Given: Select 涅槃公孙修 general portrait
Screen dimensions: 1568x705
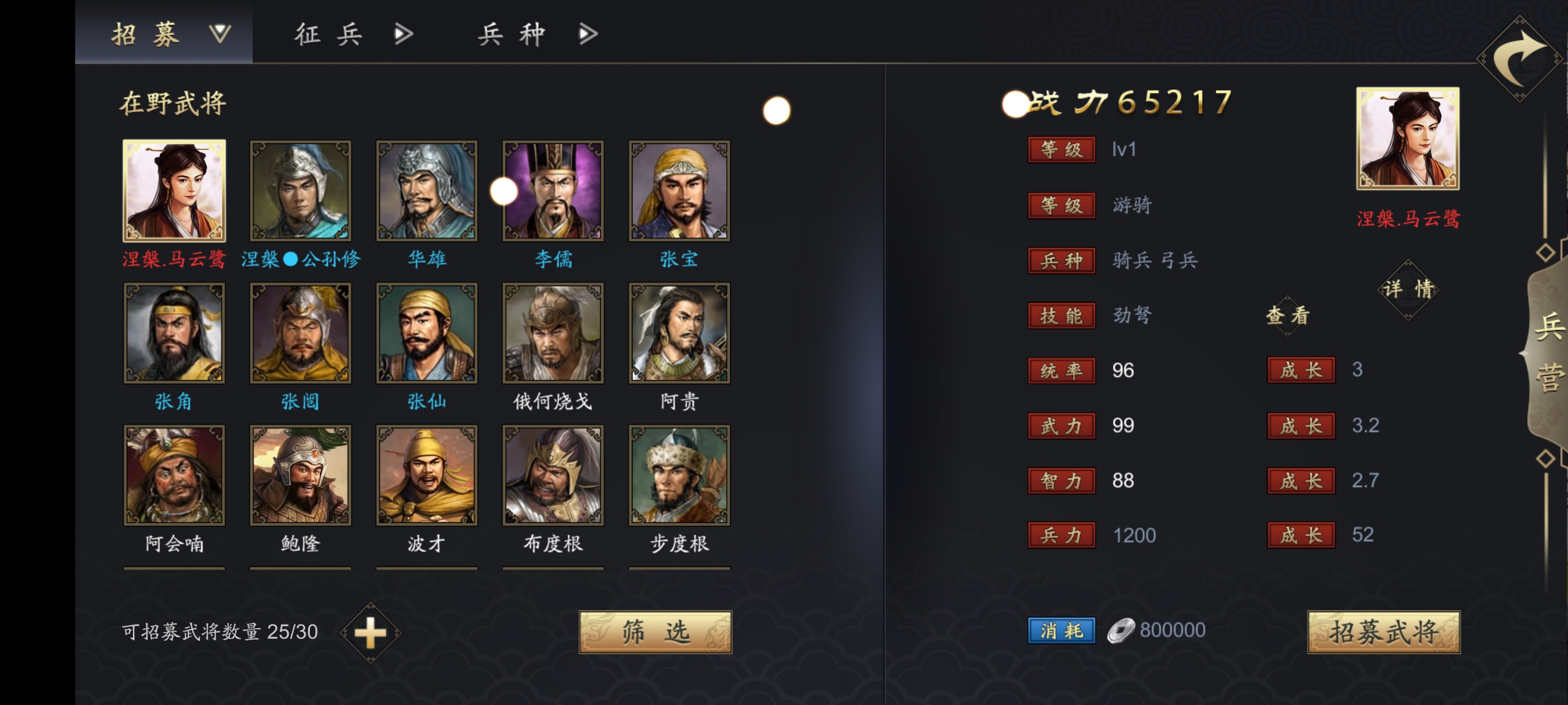Looking at the screenshot, I should [301, 191].
